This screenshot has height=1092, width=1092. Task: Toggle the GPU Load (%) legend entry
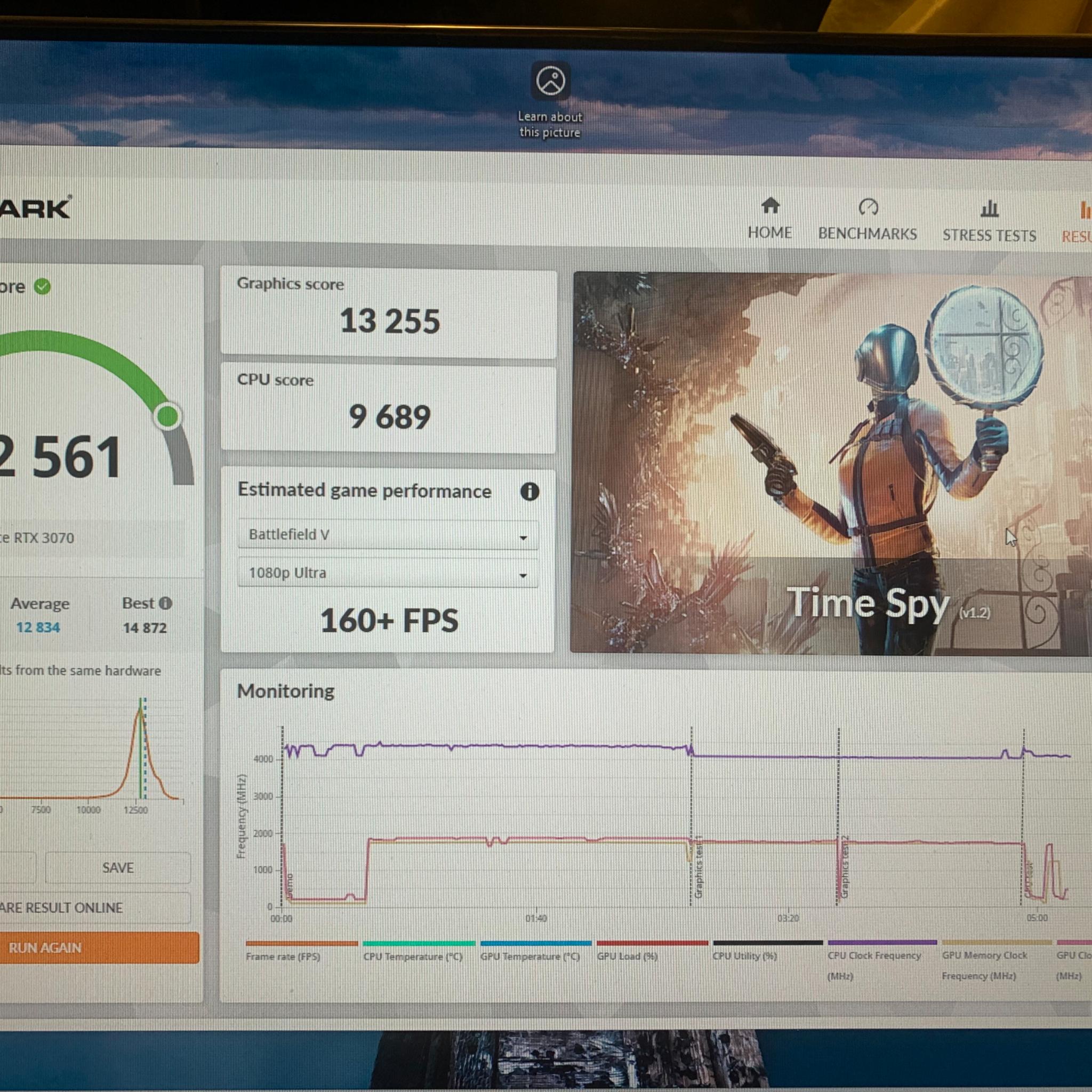pyautogui.click(x=652, y=951)
